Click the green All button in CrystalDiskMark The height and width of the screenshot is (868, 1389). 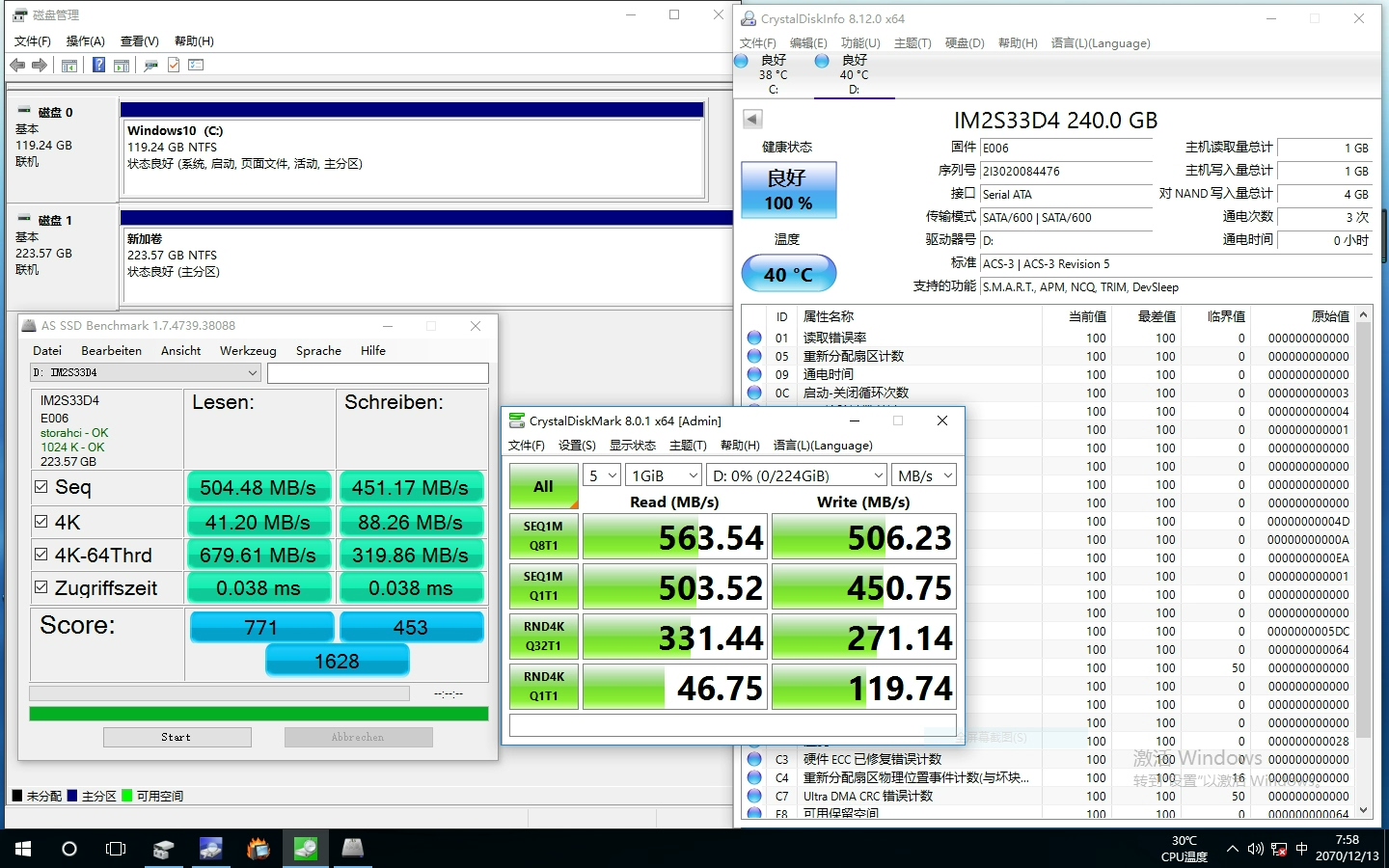543,486
